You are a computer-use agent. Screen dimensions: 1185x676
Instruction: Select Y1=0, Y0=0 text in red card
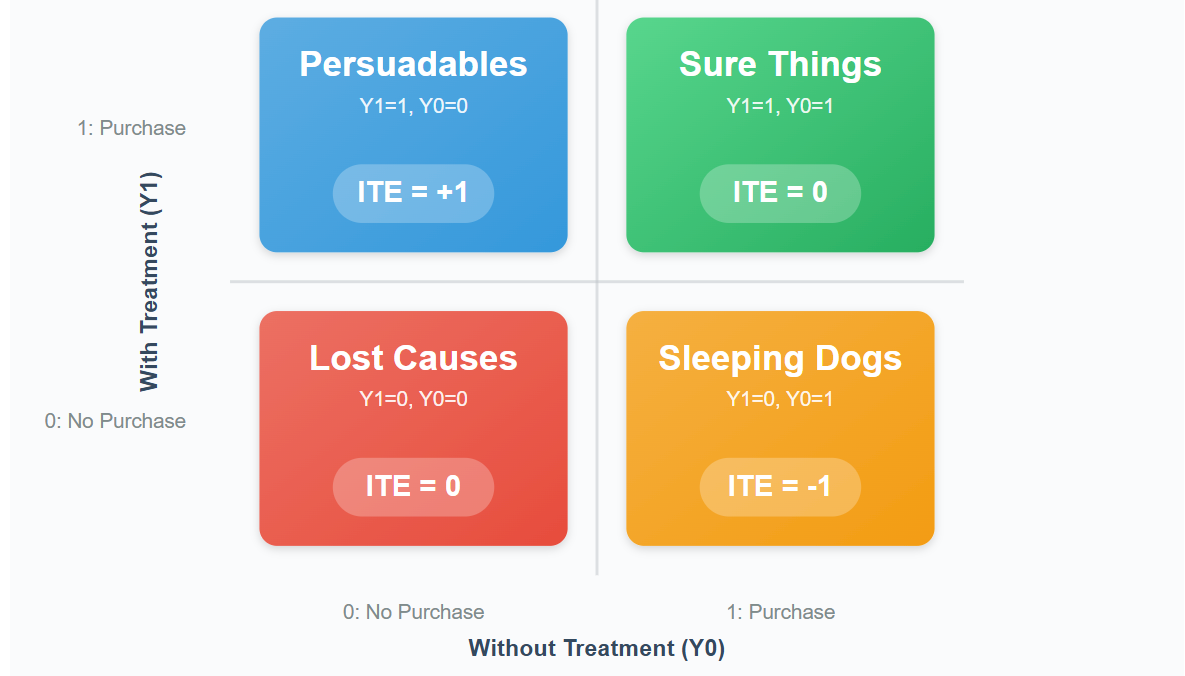(413, 399)
